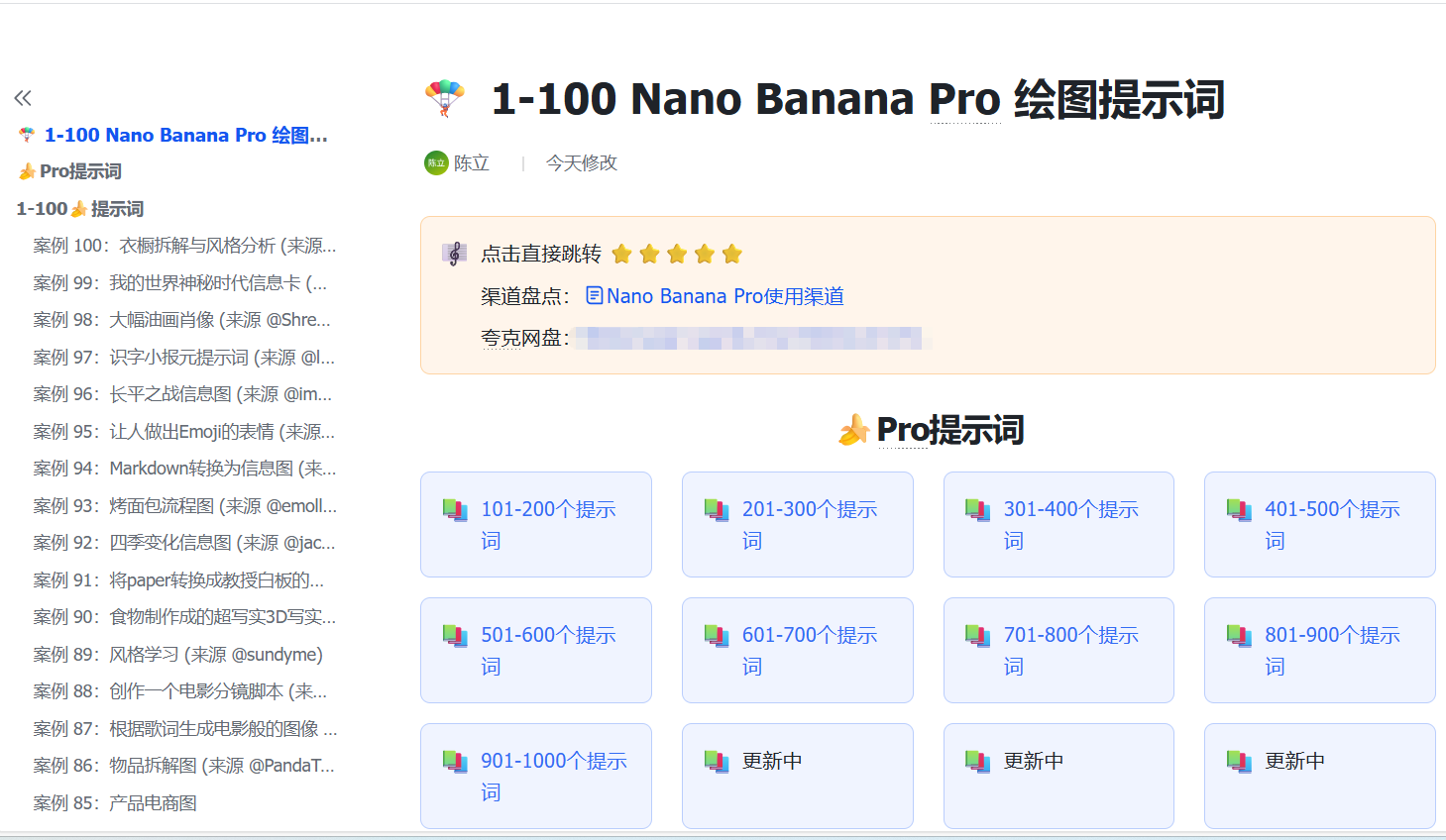Click the music note callout icon

[x=454, y=255]
